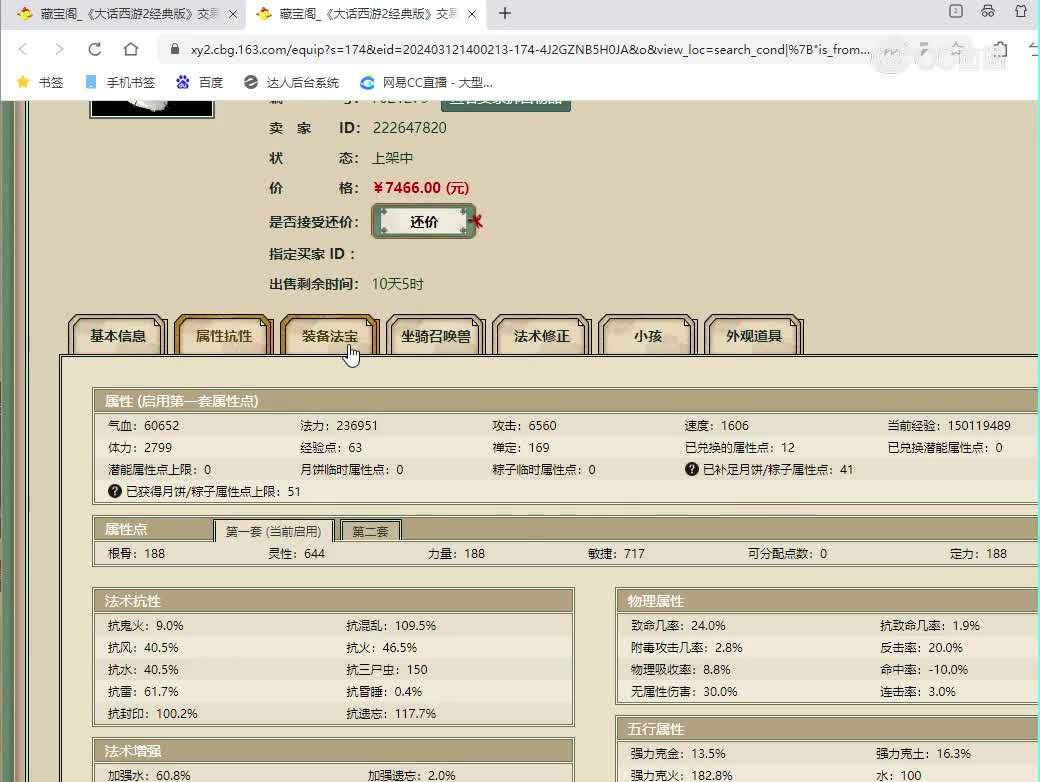This screenshot has width=1040, height=782.
Task: Click the incognito-style icon in title bar
Action: coord(988,11)
